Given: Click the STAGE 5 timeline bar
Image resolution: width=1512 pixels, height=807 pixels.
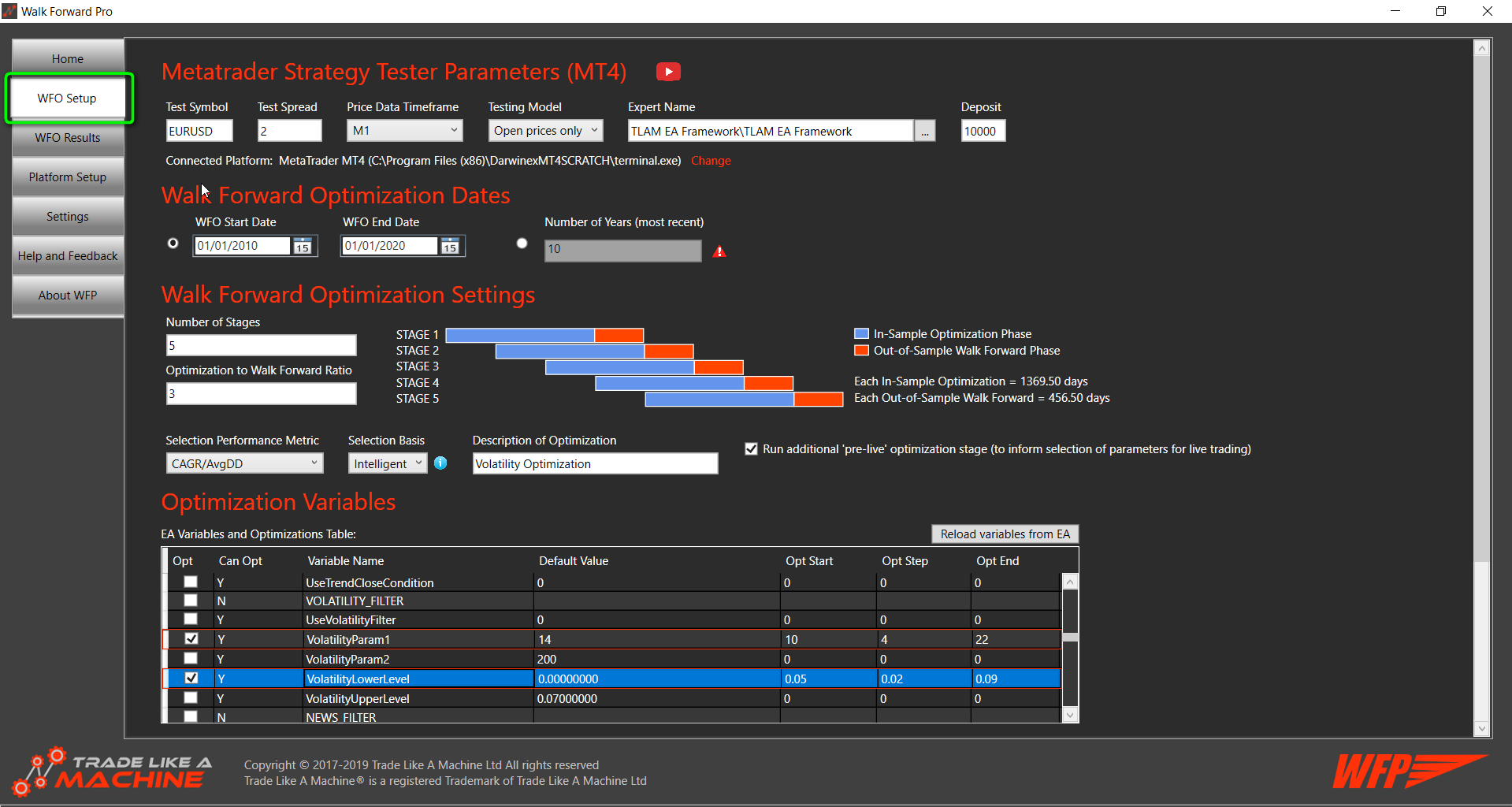Looking at the screenshot, I should coord(744,400).
